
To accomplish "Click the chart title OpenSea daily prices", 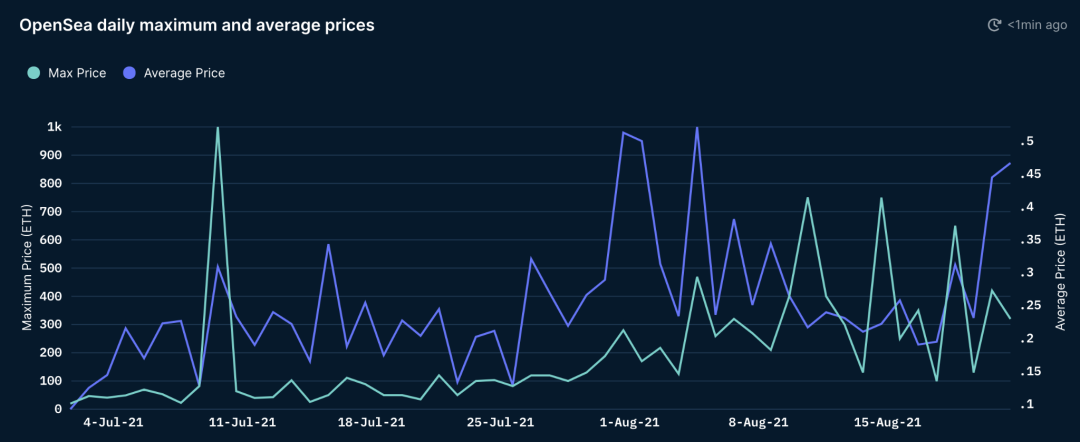I will click(x=197, y=25).
